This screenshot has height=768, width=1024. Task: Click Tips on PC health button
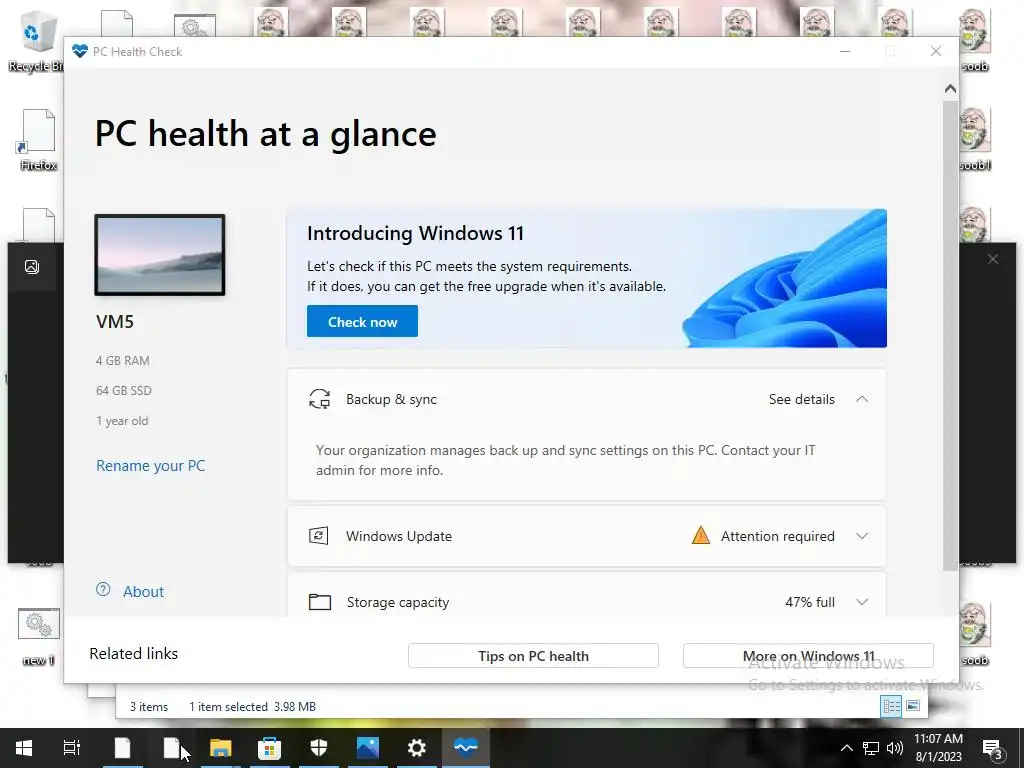coord(533,656)
